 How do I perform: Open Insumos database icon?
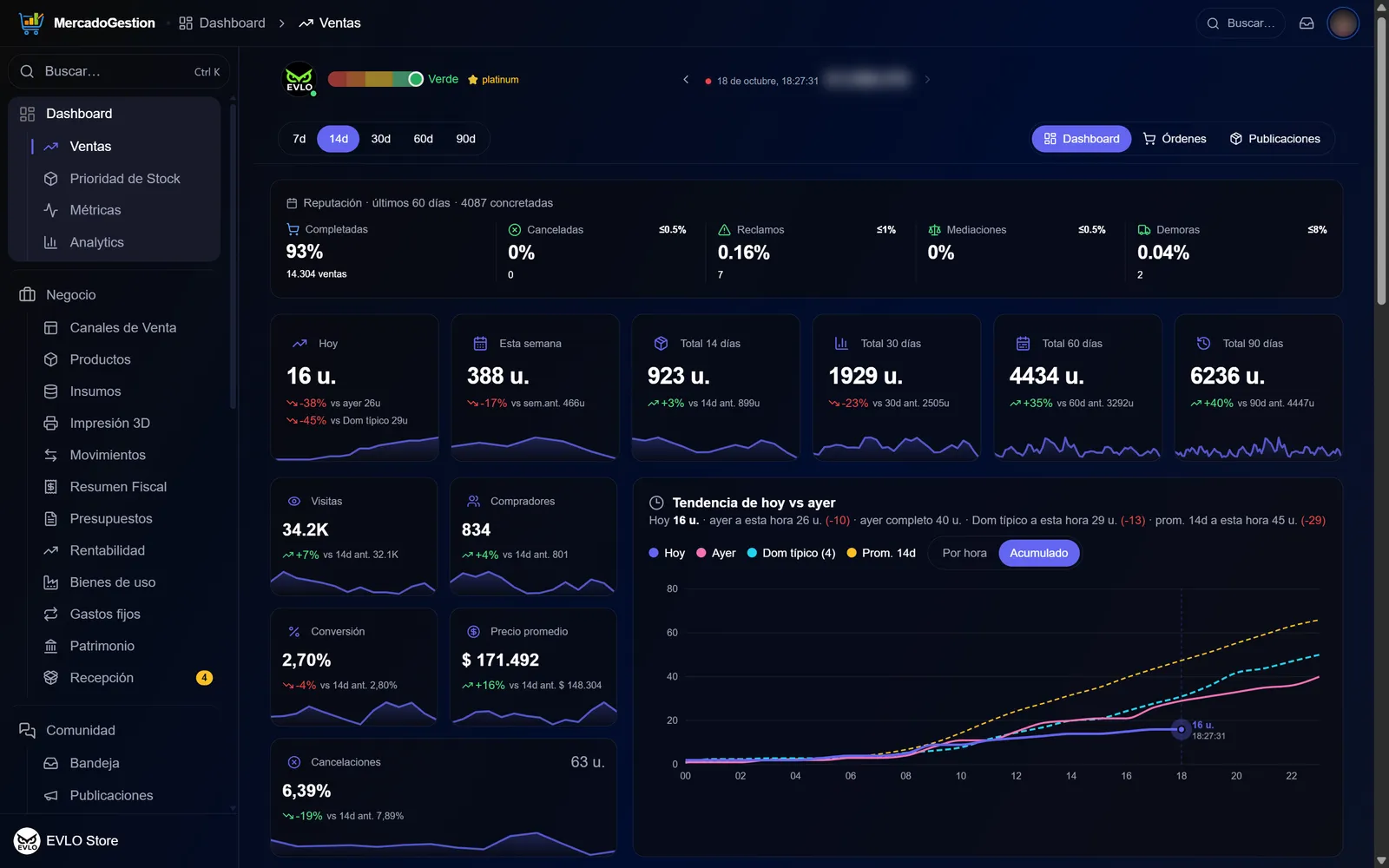coord(51,391)
